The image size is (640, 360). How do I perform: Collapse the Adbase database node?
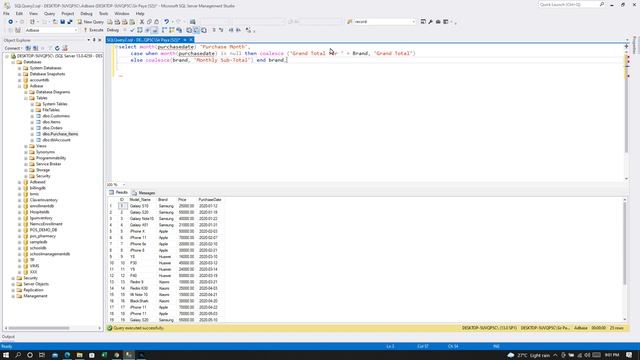(x=20, y=86)
